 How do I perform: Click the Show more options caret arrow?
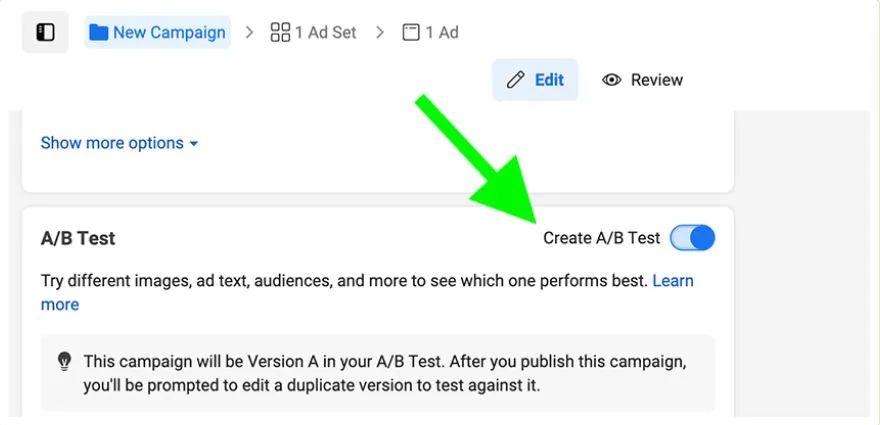[194, 144]
